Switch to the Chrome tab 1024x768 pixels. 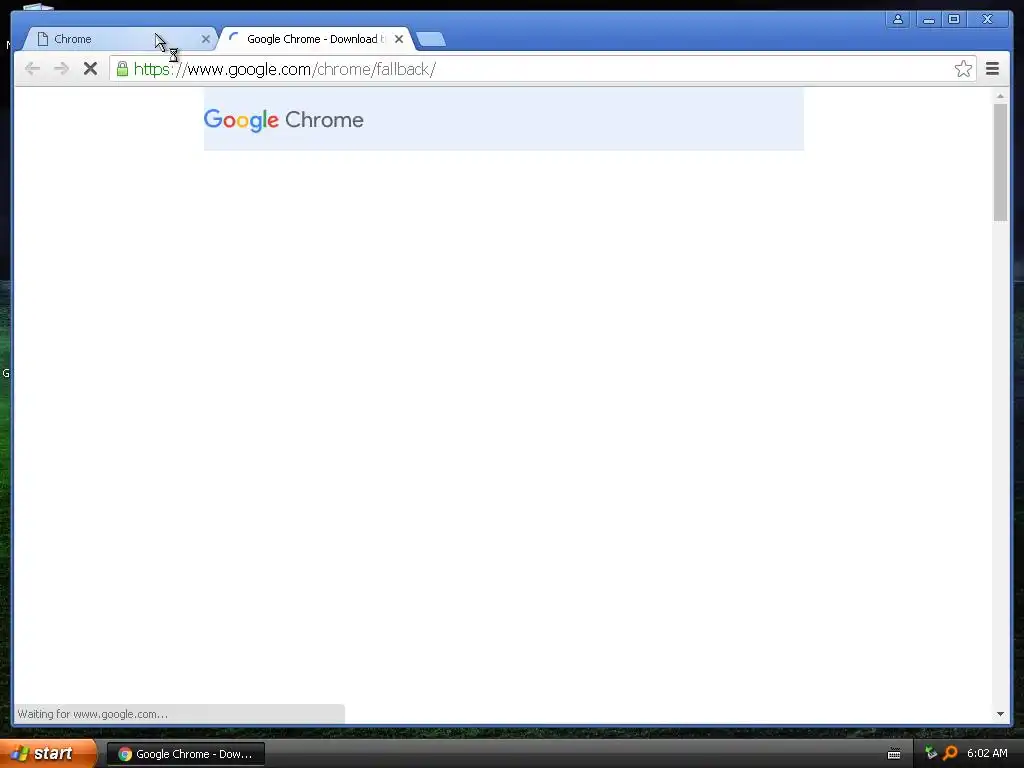pos(118,39)
